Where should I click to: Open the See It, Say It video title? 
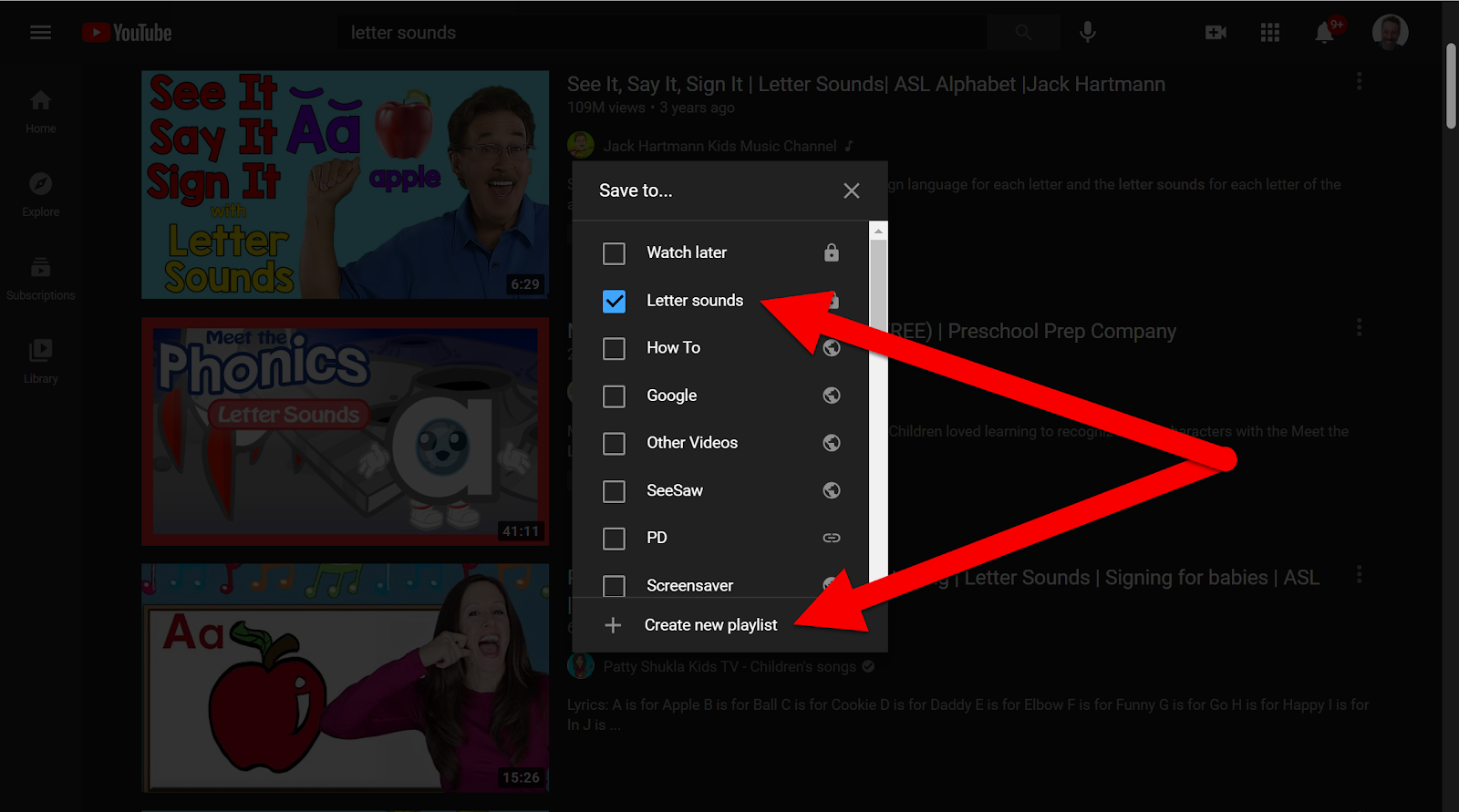pyautogui.click(x=866, y=84)
